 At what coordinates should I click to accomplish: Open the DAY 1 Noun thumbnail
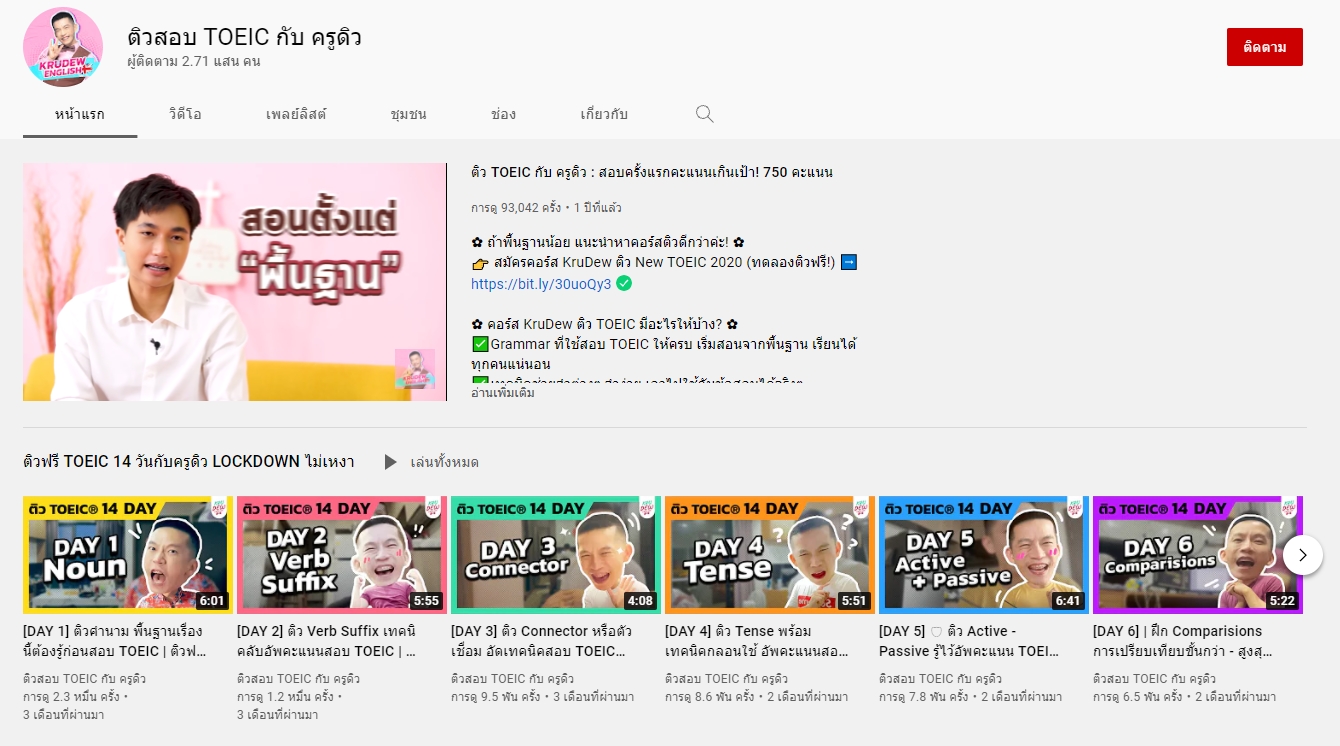pos(128,555)
